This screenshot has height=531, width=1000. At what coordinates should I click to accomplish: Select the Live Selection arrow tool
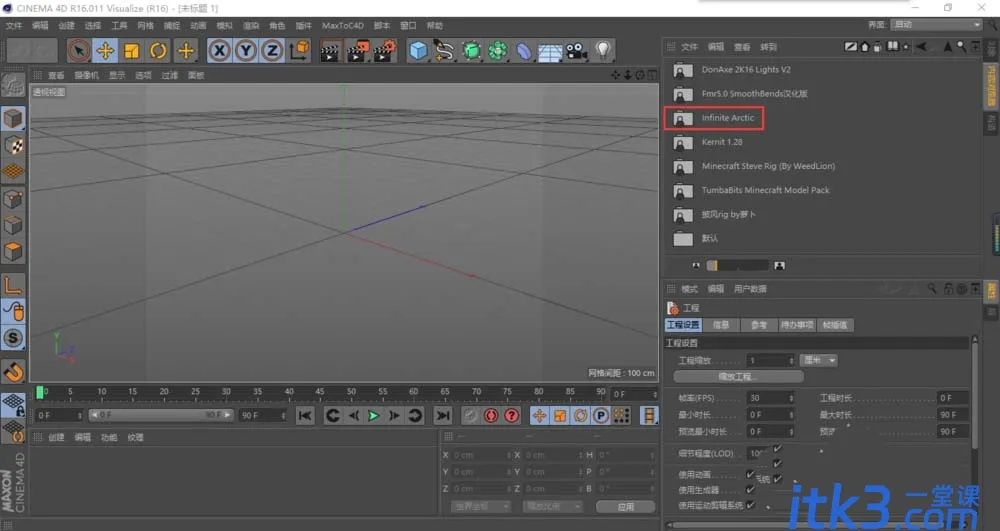pos(79,50)
